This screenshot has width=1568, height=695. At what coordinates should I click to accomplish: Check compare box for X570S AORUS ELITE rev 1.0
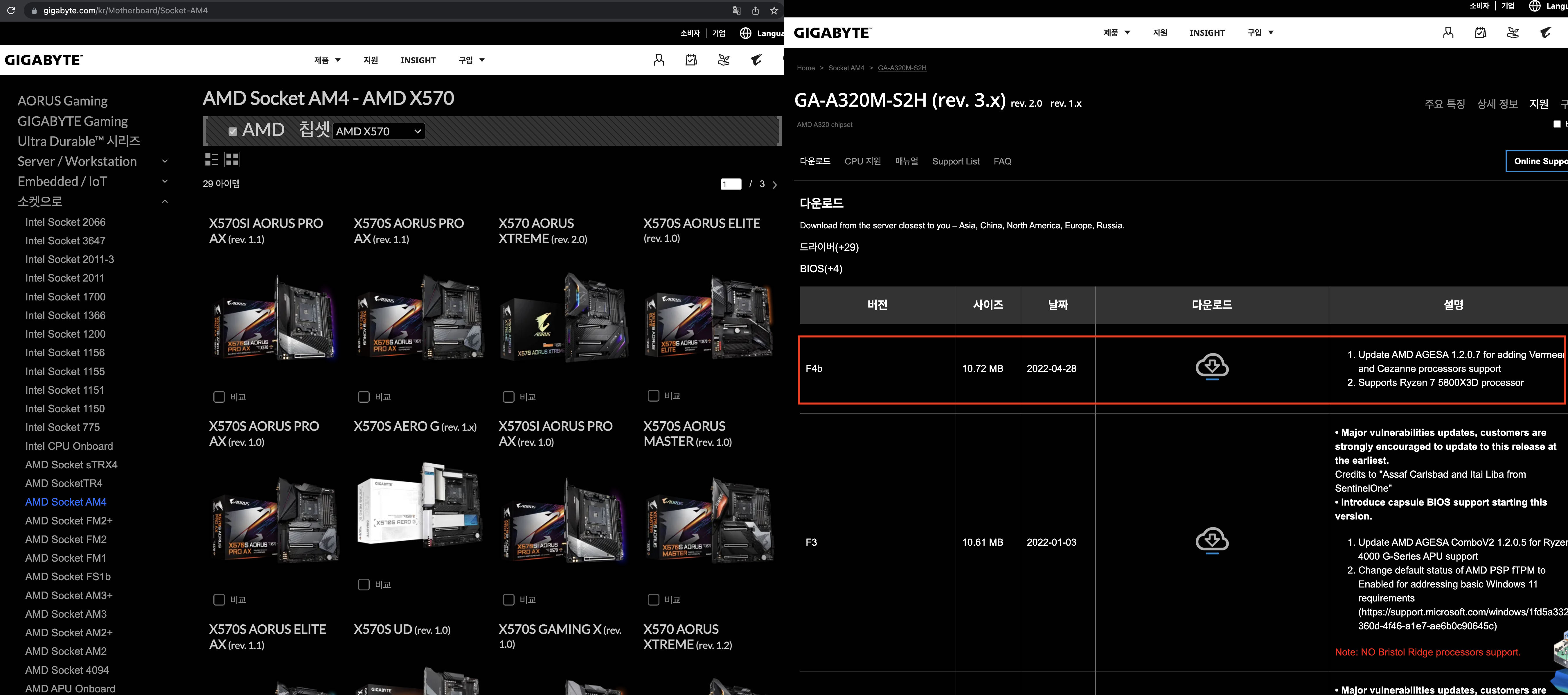click(654, 395)
